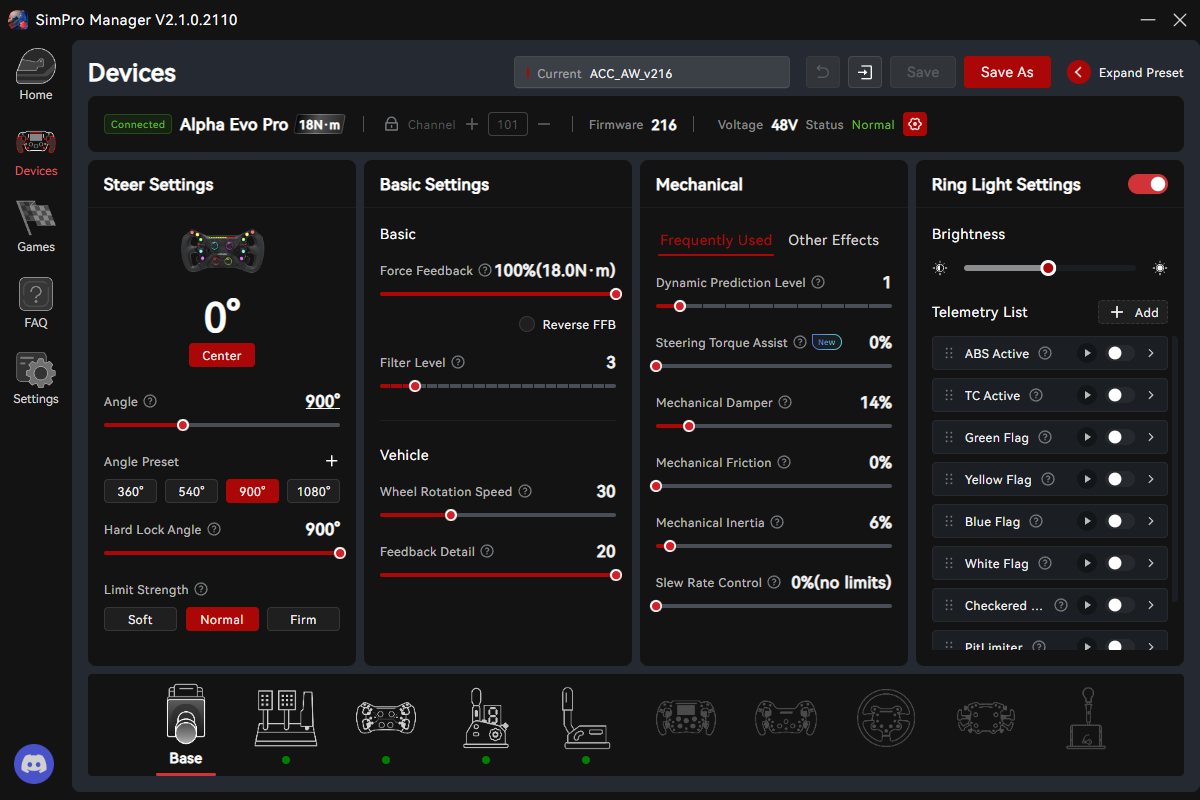This screenshot has height=800, width=1200.
Task: Select the greyed round wheel device icon
Action: point(886,718)
